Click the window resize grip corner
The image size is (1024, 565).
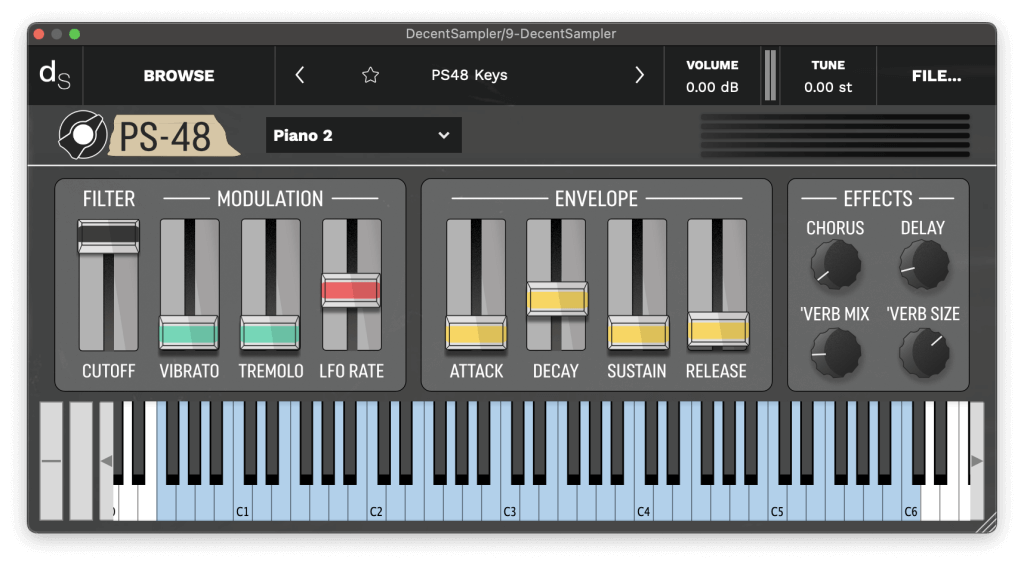pos(987,523)
